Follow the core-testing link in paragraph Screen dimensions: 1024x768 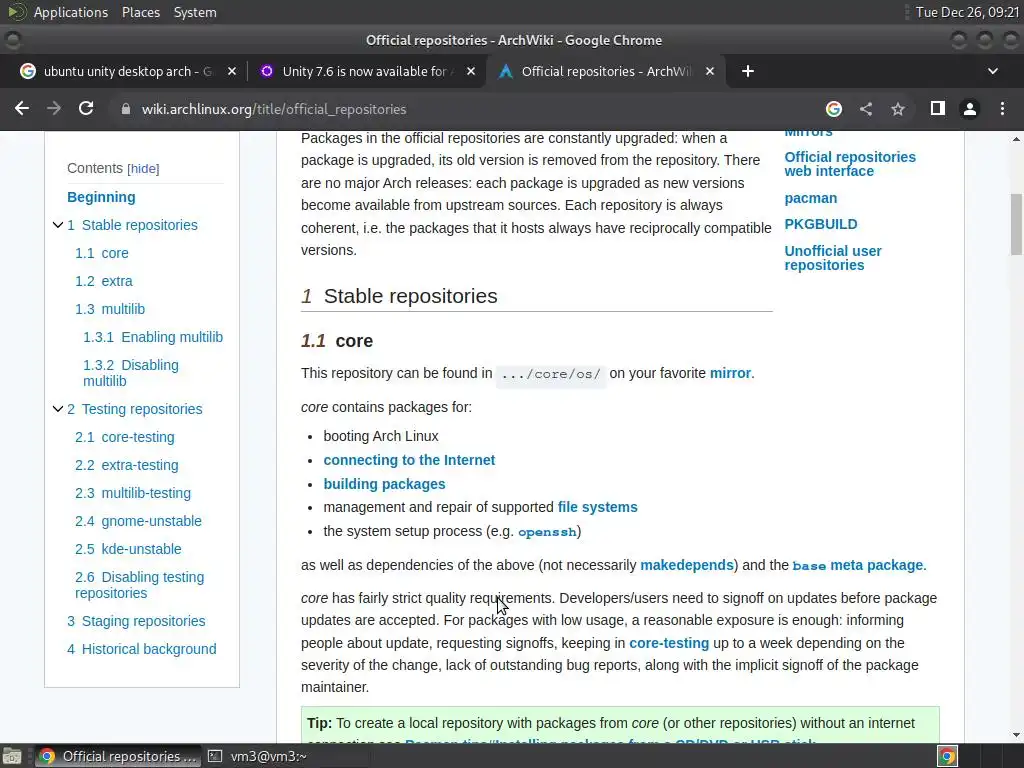point(669,643)
